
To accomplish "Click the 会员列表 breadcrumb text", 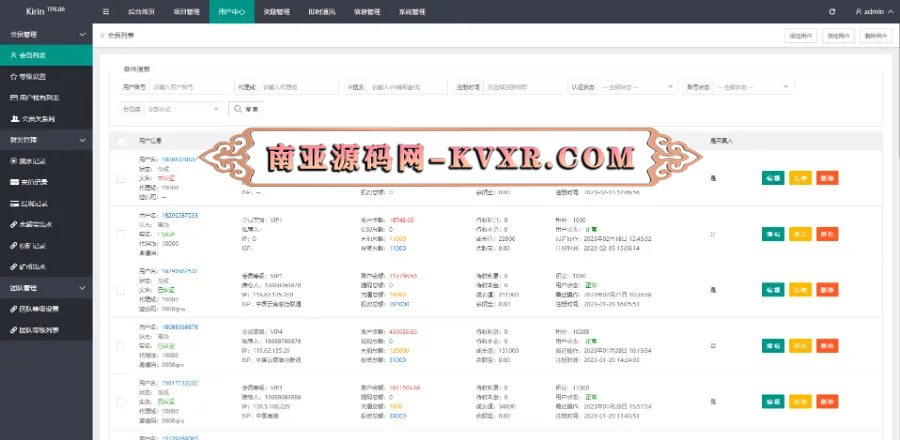I will click(x=121, y=36).
